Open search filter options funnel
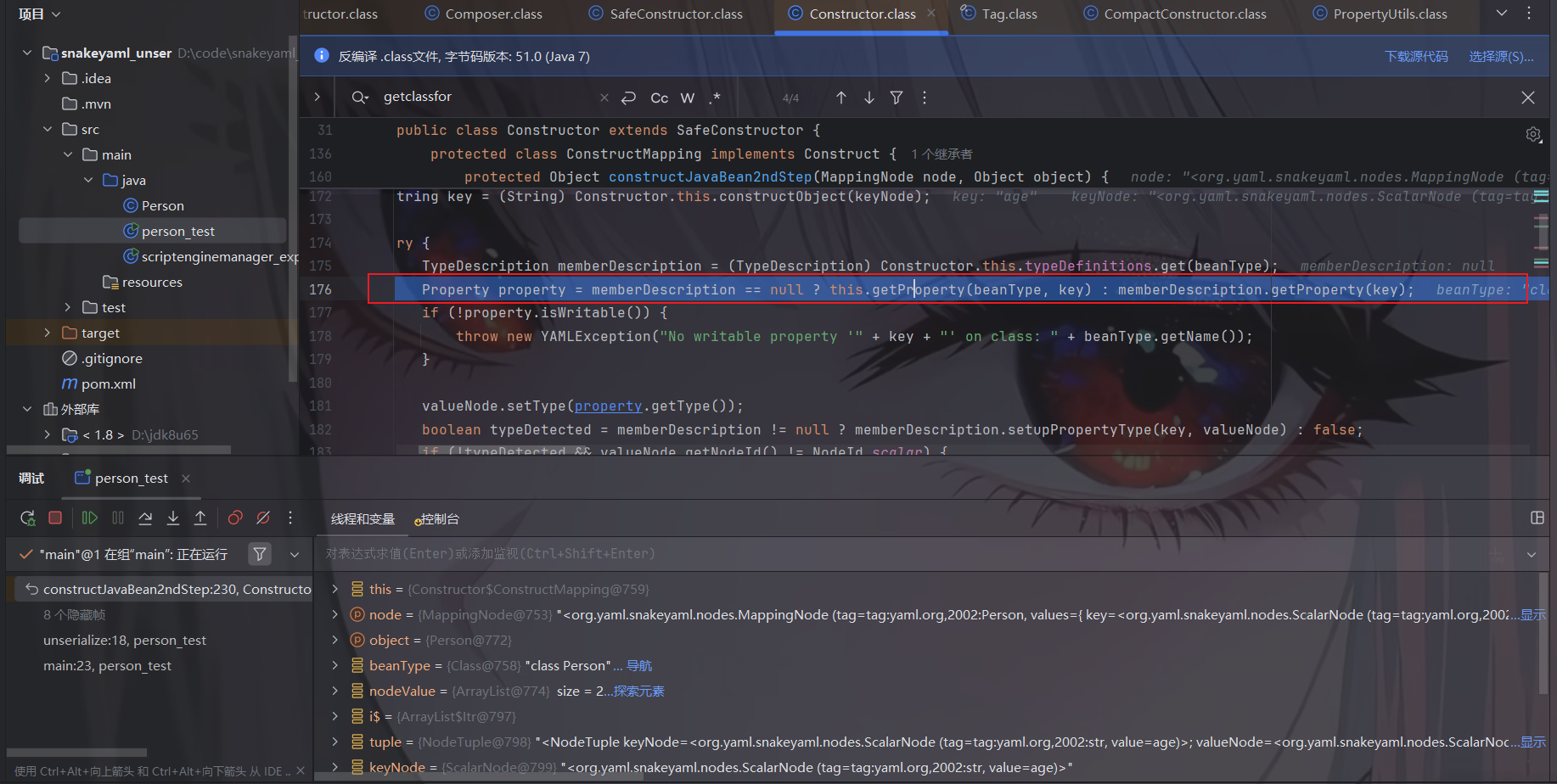Viewport: 1557px width, 784px height. point(897,98)
